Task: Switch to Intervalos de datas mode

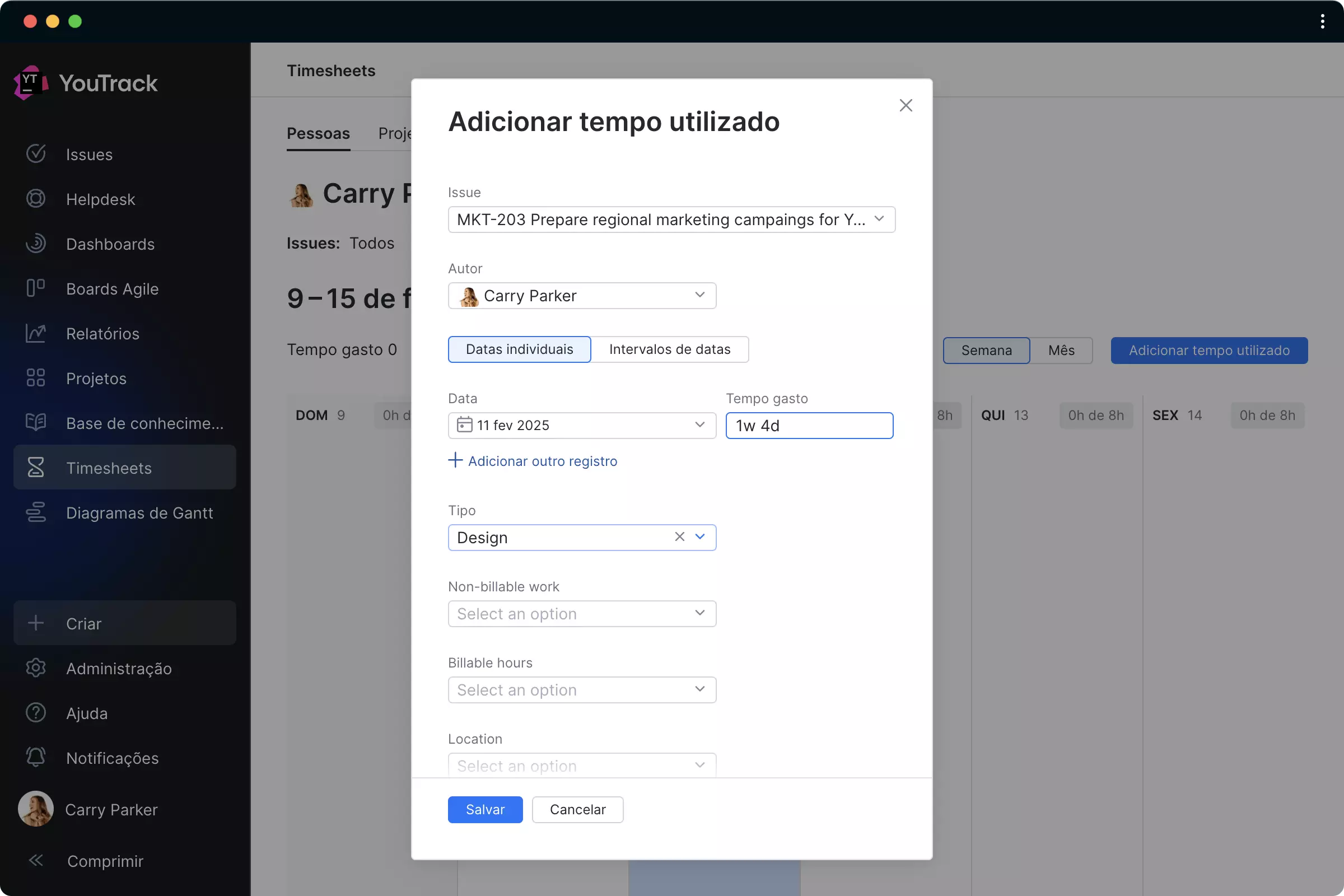Action: click(x=669, y=349)
